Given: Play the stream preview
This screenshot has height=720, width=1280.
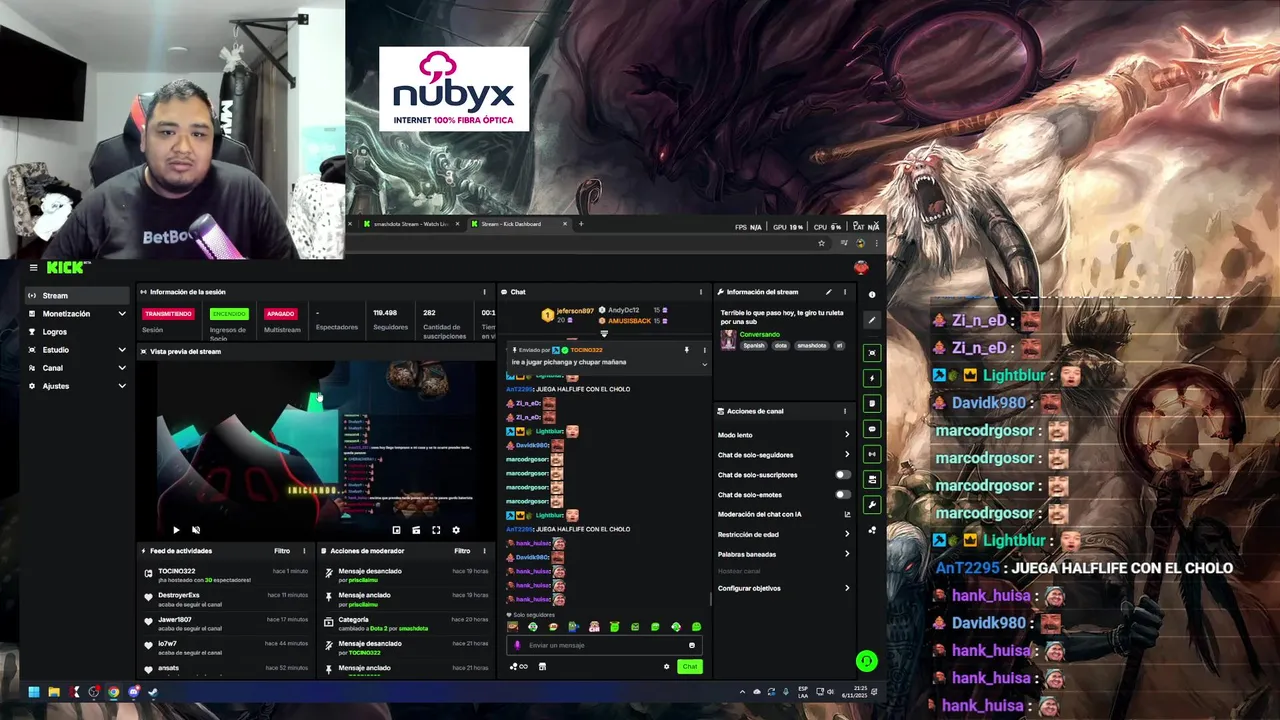Looking at the screenshot, I should [176, 530].
